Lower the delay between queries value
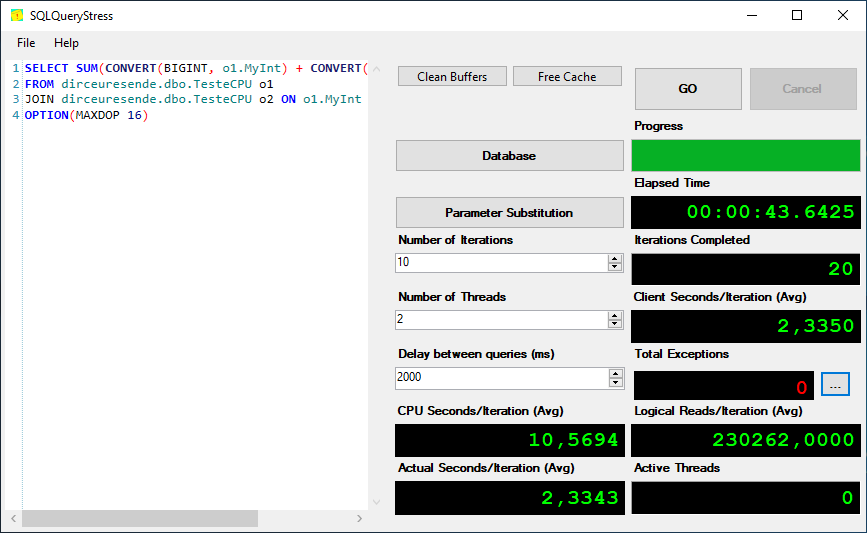 tap(615, 383)
